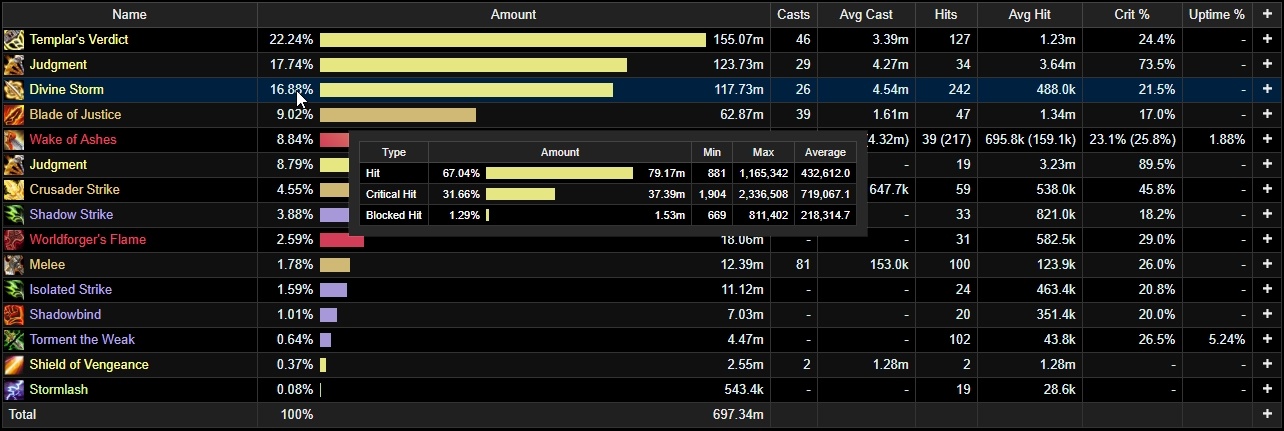Image resolution: width=1284 pixels, height=431 pixels.
Task: Expand all rows using header plus
Action: click(1267, 15)
